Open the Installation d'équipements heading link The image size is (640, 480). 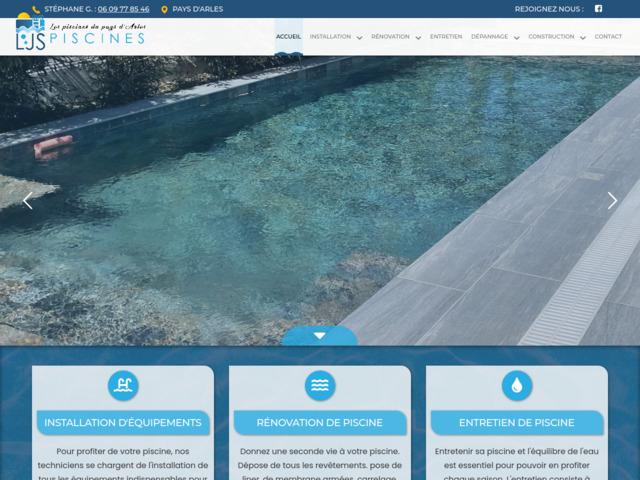pyautogui.click(x=122, y=422)
